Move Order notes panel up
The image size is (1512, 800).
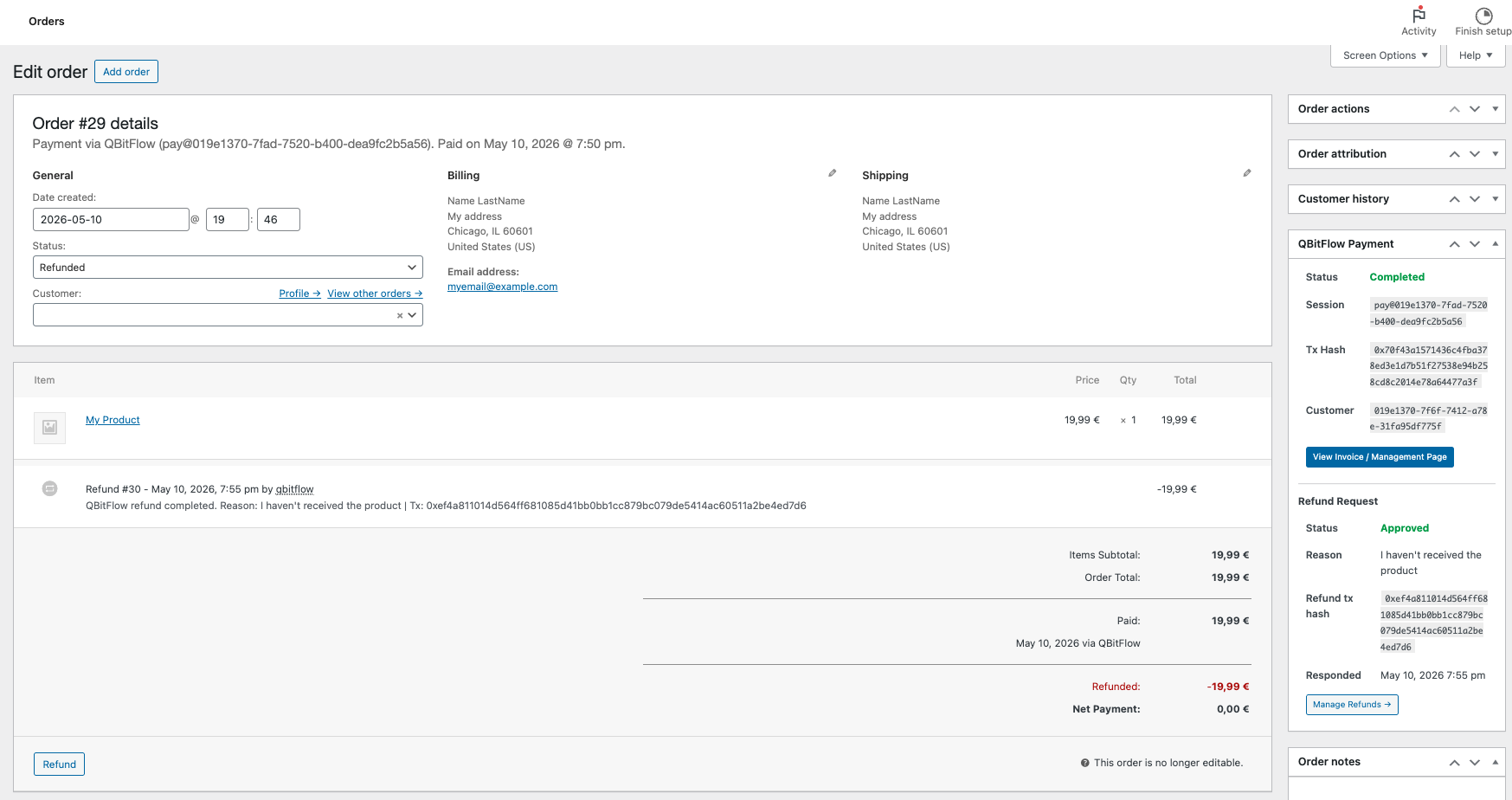(1454, 762)
